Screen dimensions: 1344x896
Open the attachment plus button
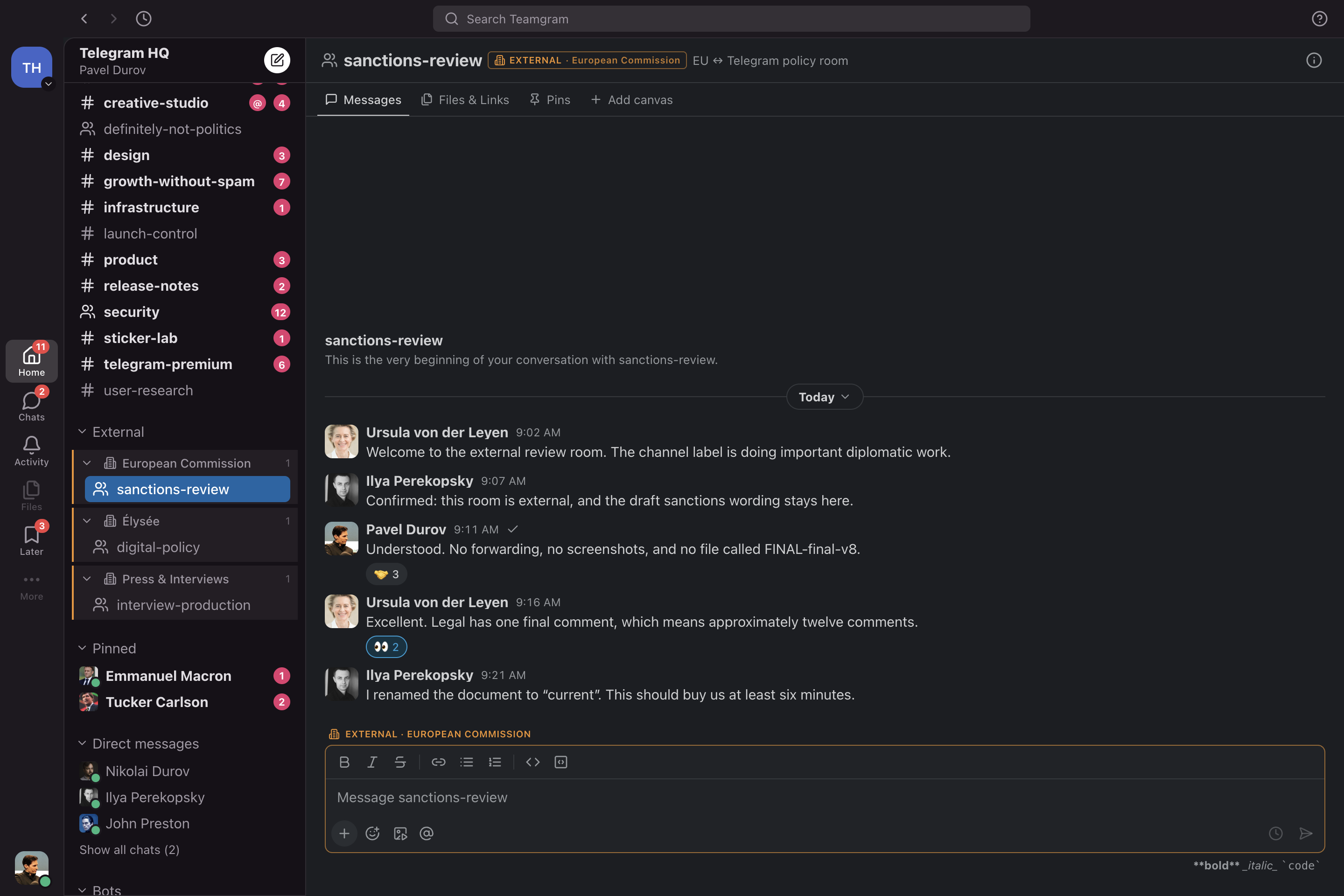click(x=344, y=833)
